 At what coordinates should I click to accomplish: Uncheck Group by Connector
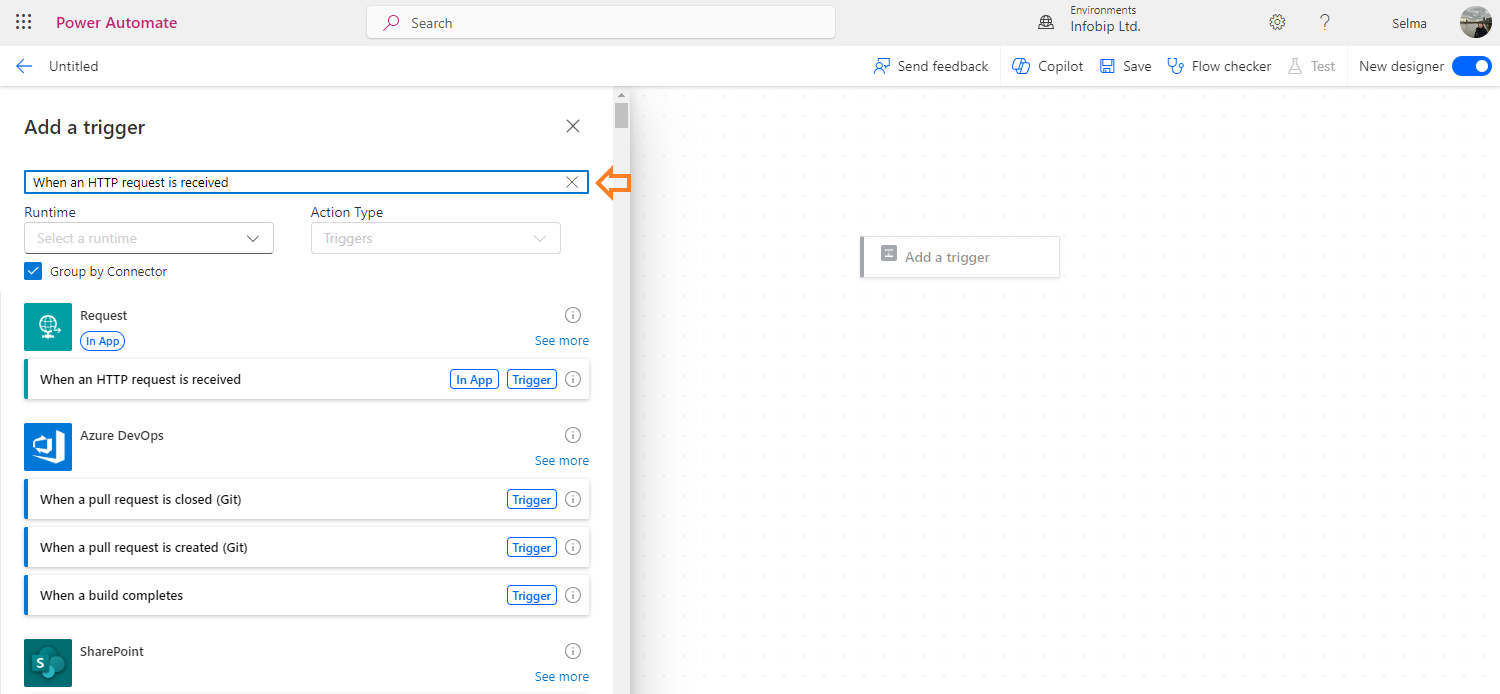click(x=33, y=270)
